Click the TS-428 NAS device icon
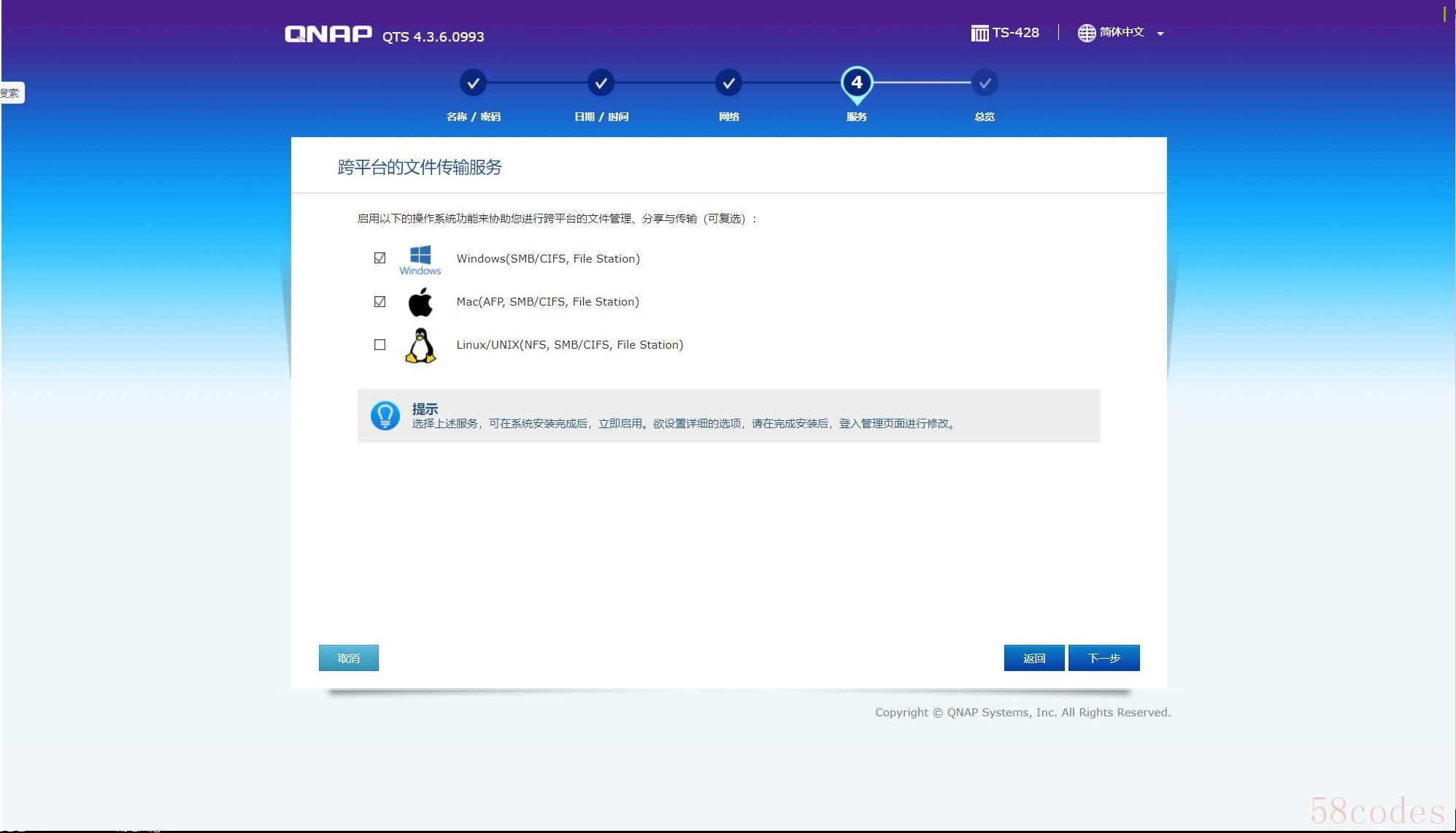Screen dimensions: 1456x833 click(x=979, y=33)
